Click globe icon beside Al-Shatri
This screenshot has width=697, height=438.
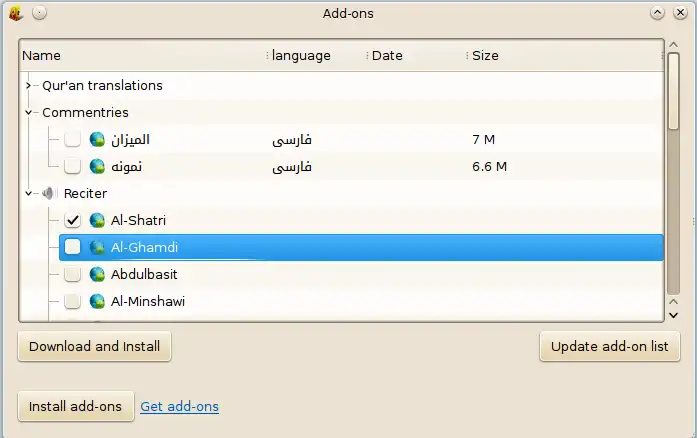[97, 220]
